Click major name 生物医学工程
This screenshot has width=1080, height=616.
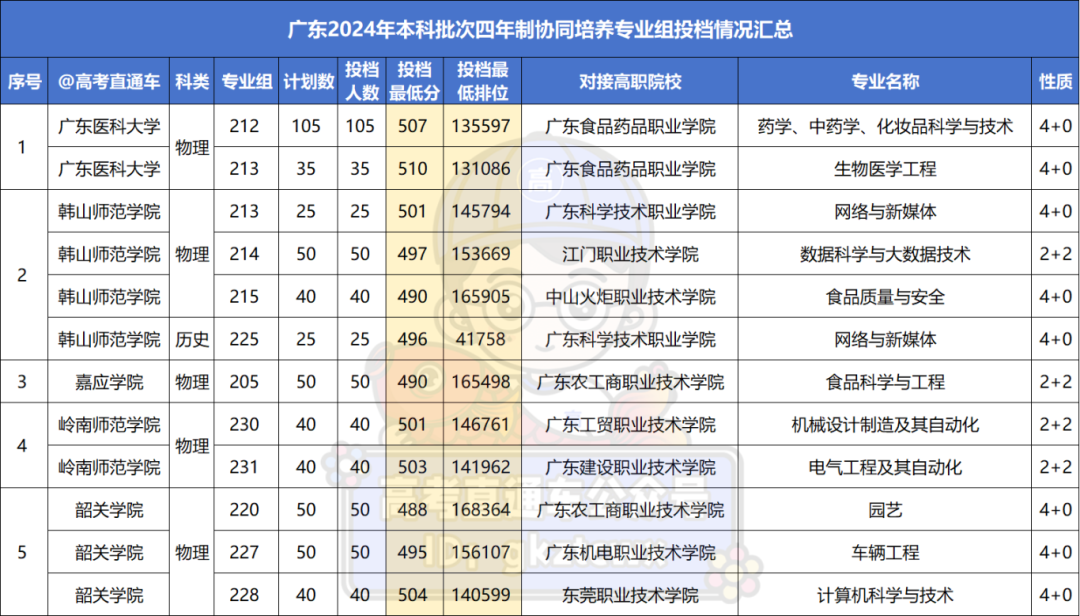[x=884, y=169]
